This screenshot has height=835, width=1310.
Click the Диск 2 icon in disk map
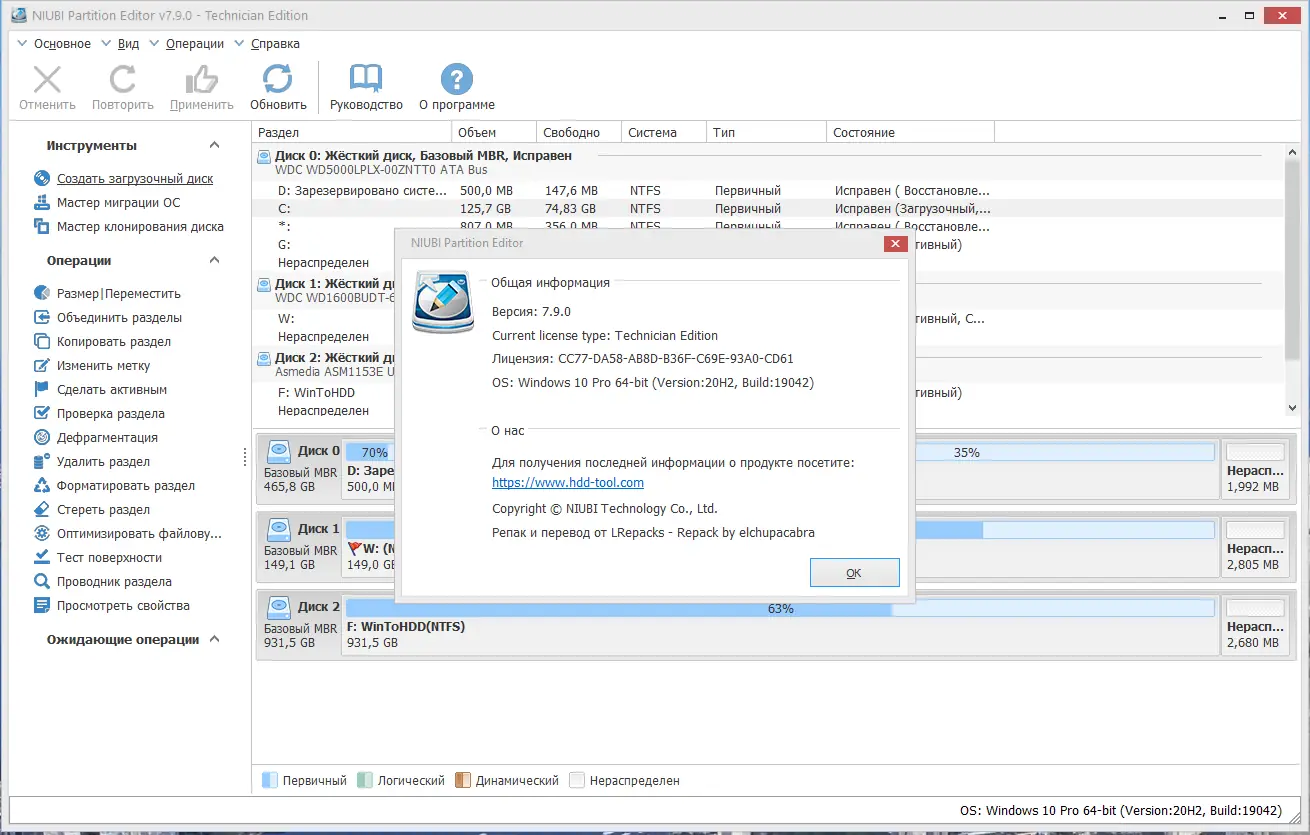point(278,606)
